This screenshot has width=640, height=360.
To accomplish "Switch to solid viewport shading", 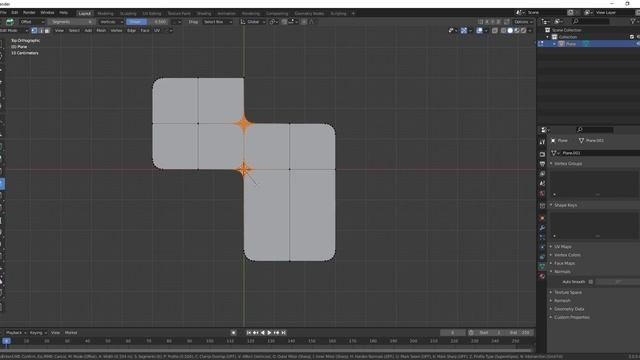I will tap(510, 30).
